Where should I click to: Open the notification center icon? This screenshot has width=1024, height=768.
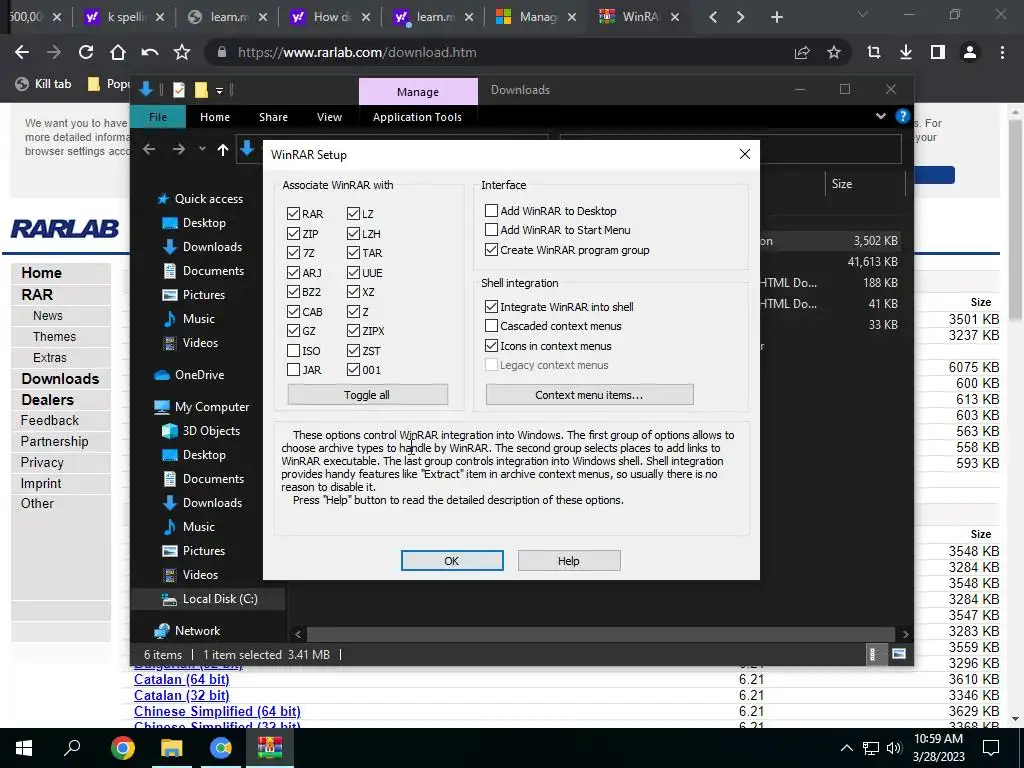click(991, 748)
